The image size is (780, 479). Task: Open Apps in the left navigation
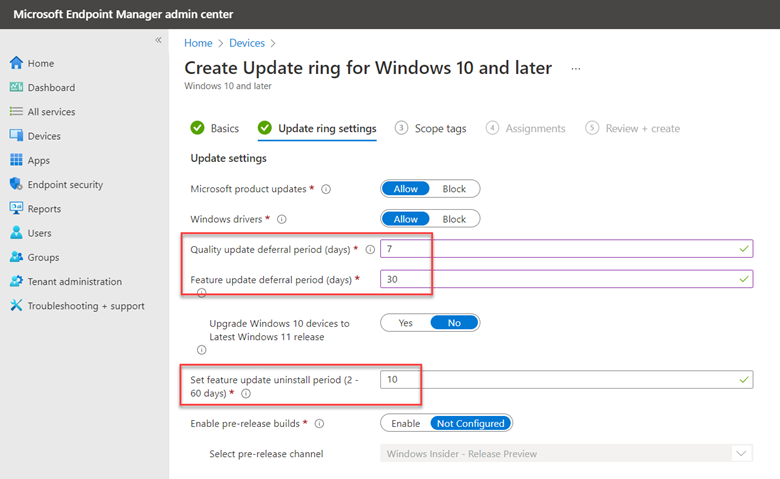click(x=38, y=160)
